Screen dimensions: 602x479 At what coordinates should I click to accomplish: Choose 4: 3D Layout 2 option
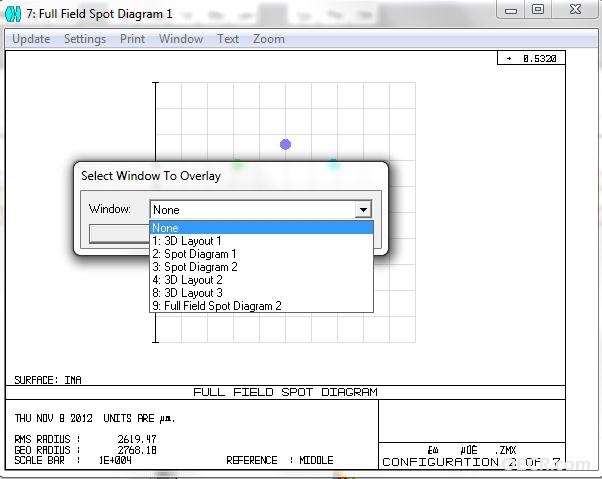tap(261, 280)
